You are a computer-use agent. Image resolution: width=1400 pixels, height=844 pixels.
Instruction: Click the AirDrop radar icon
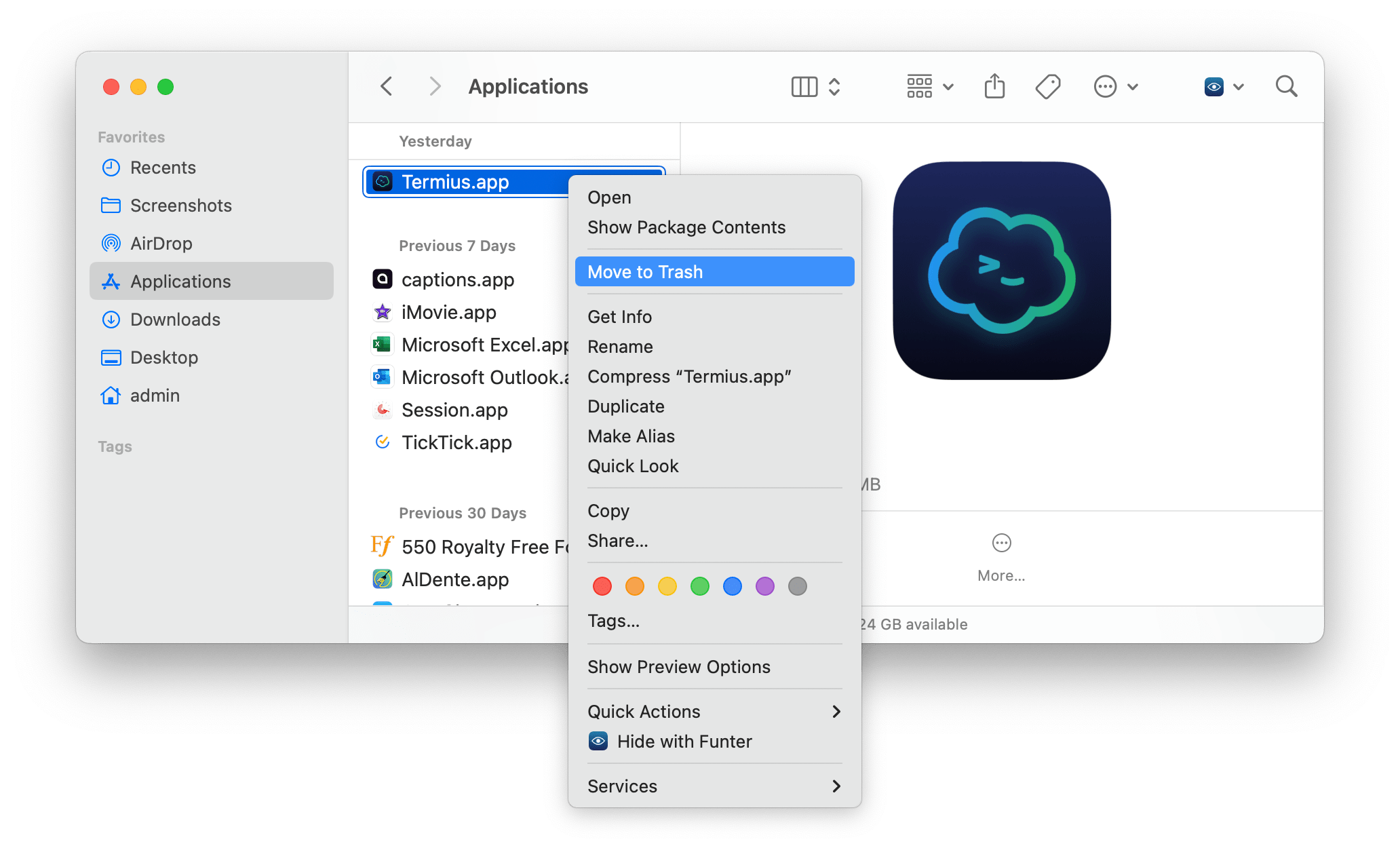tap(111, 244)
